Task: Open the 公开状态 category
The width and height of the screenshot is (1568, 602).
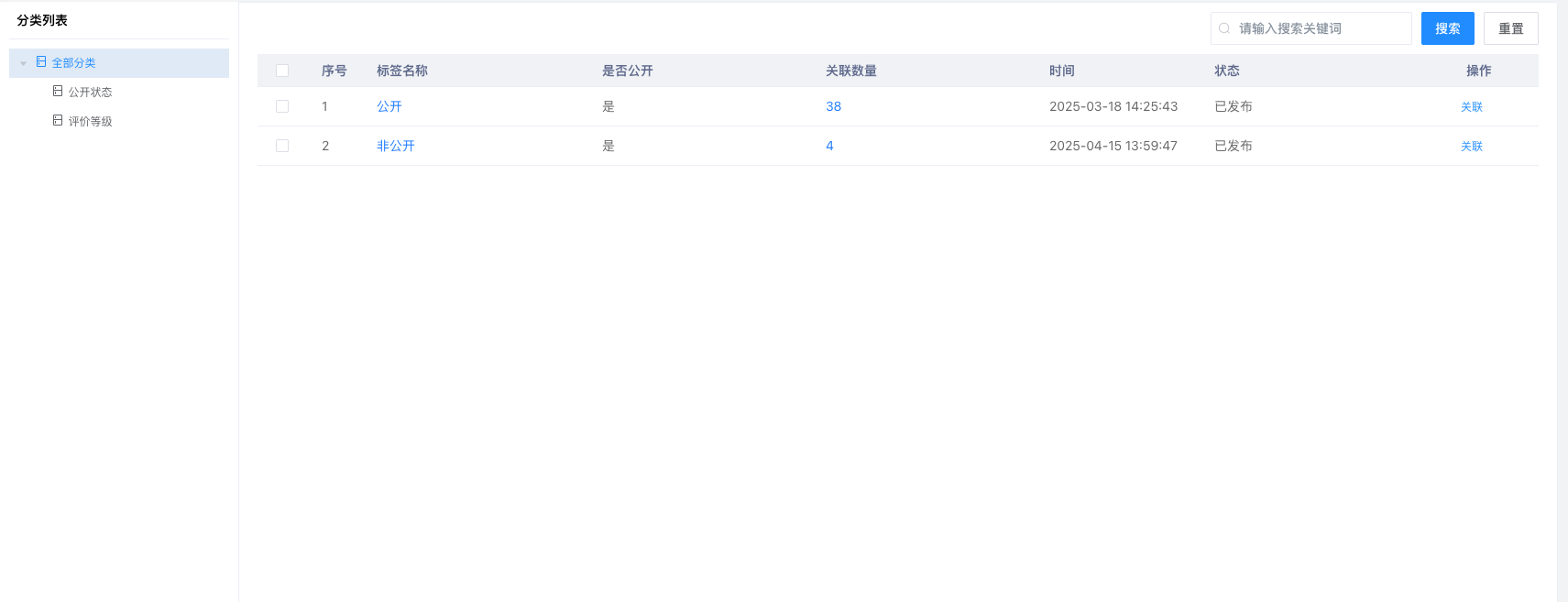Action: [x=90, y=93]
